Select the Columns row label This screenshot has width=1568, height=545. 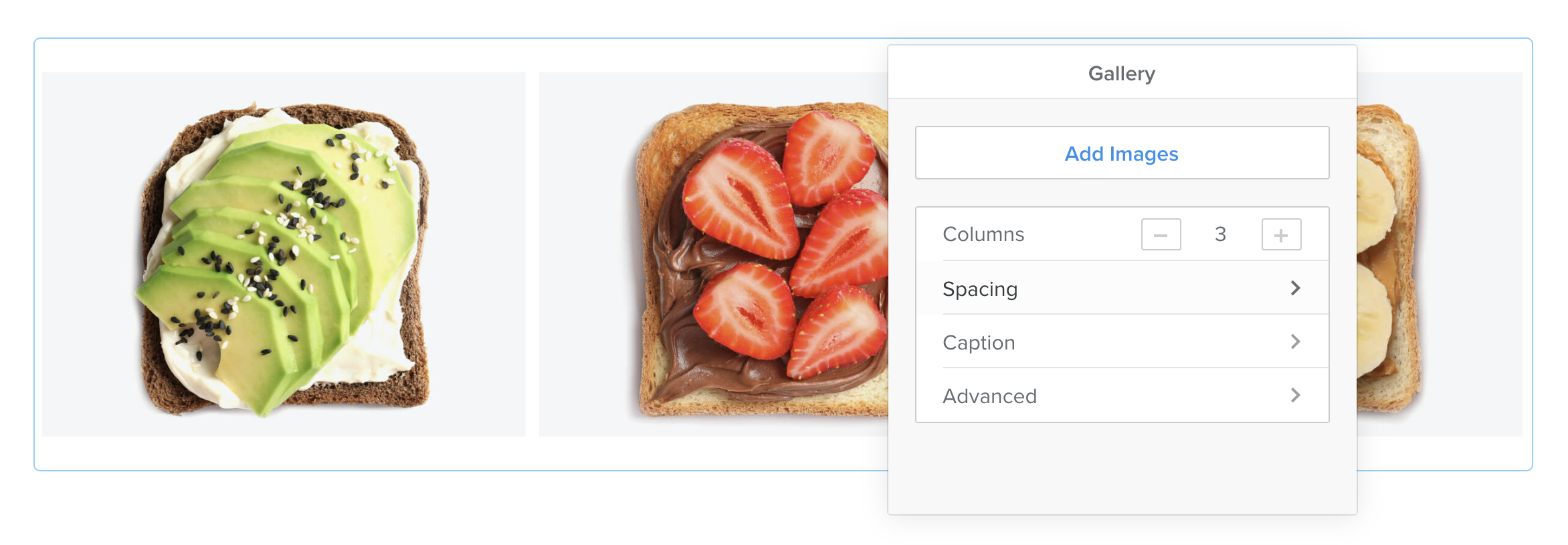click(x=983, y=234)
